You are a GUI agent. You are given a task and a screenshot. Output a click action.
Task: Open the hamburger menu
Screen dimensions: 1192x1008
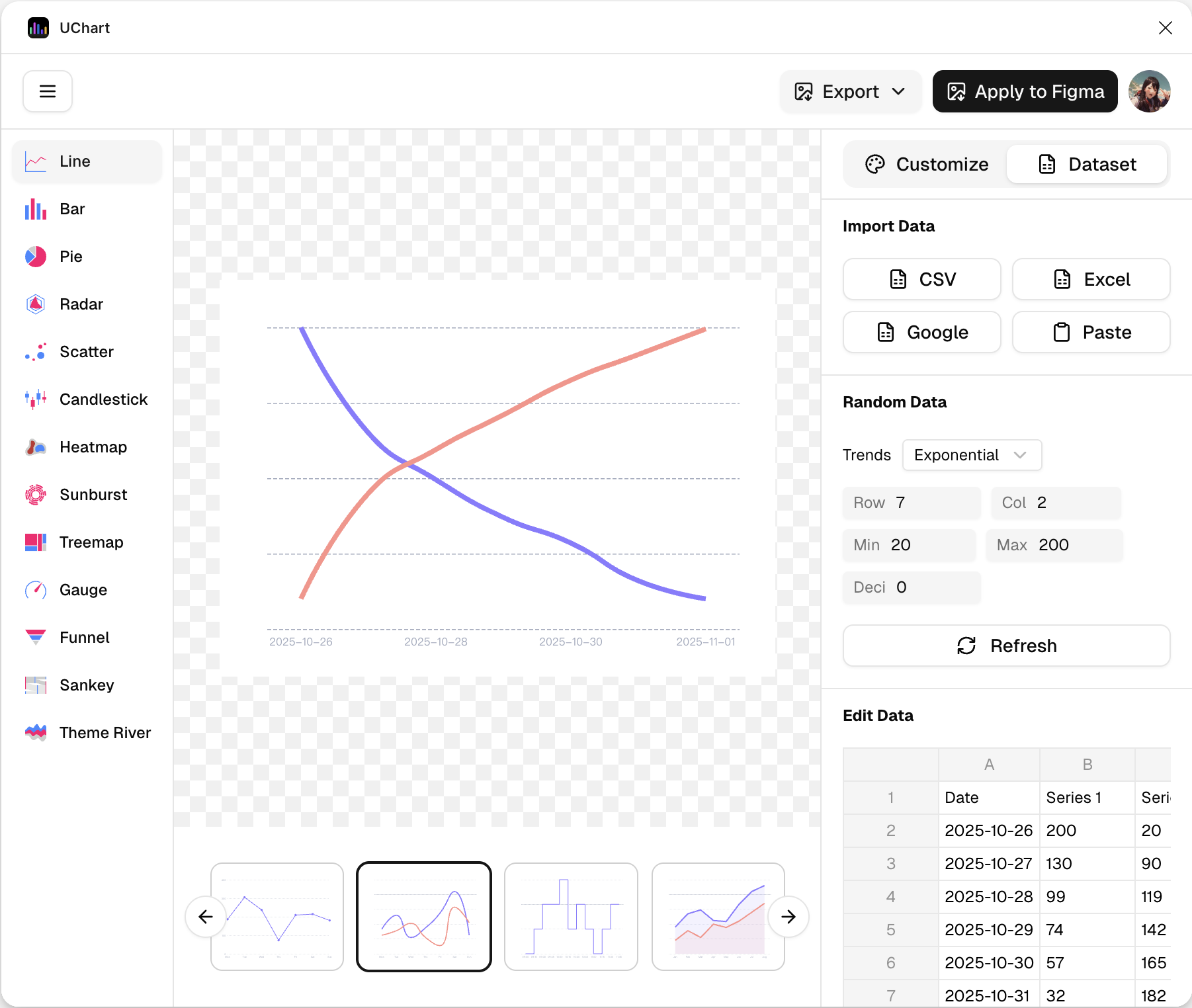(x=48, y=91)
